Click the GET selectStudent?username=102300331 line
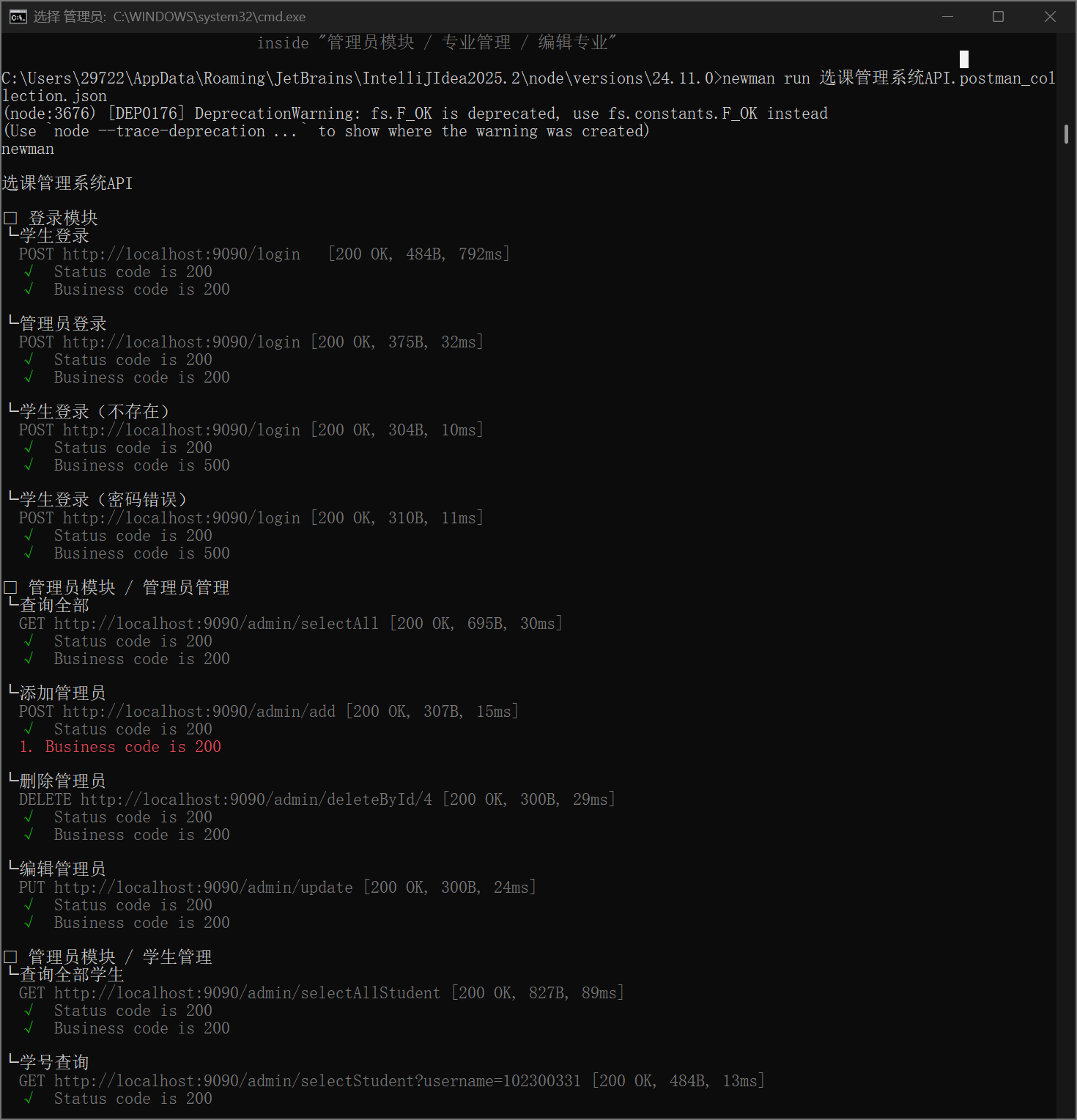Screen dimensions: 1077x1120 click(392, 1081)
